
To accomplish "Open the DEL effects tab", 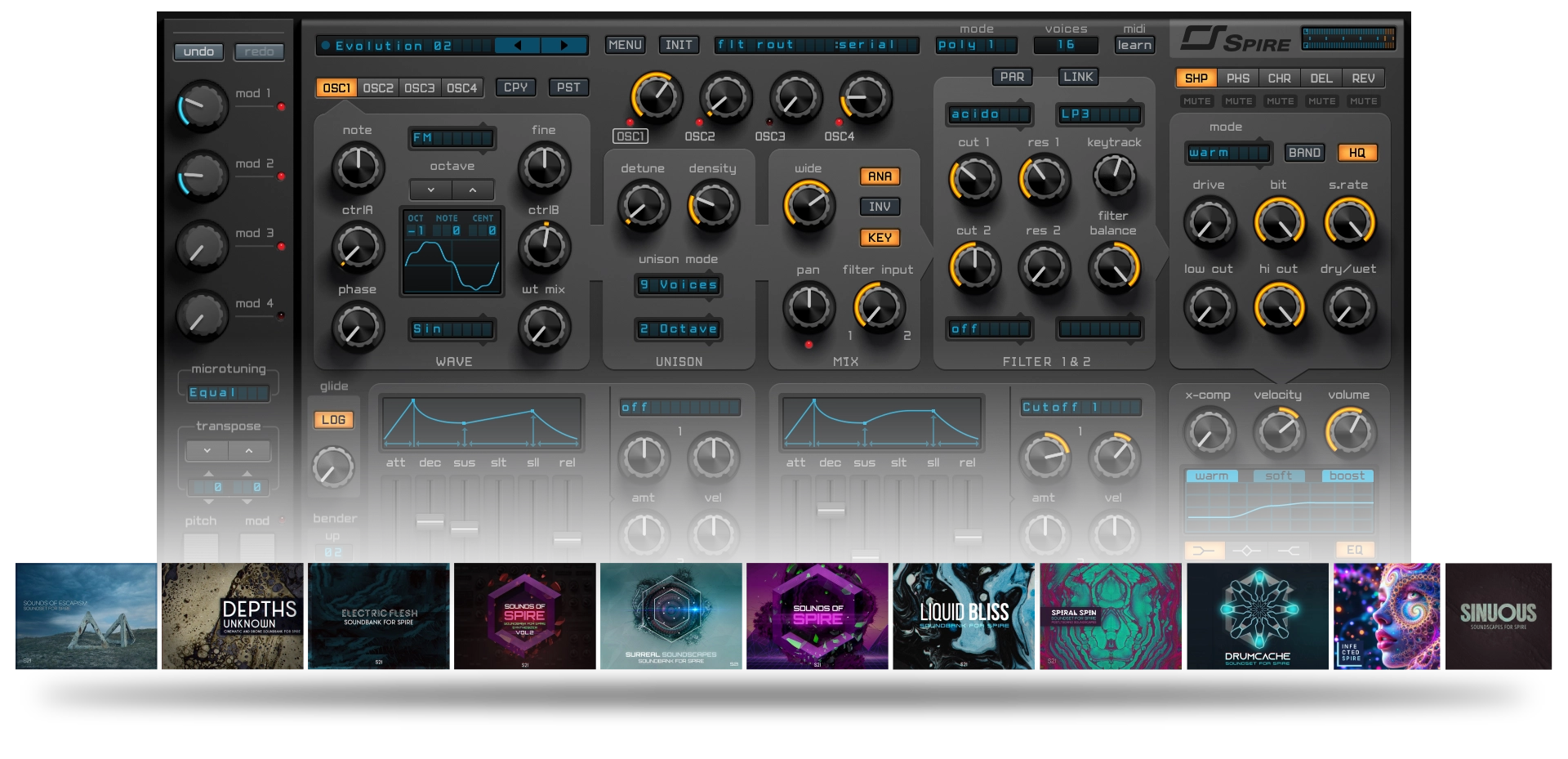I will coord(1321,78).
